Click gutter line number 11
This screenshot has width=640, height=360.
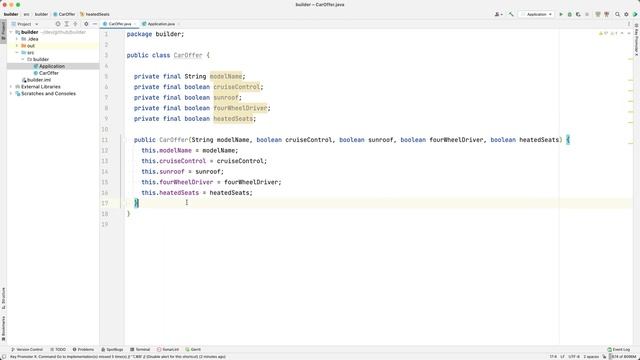[x=105, y=140]
